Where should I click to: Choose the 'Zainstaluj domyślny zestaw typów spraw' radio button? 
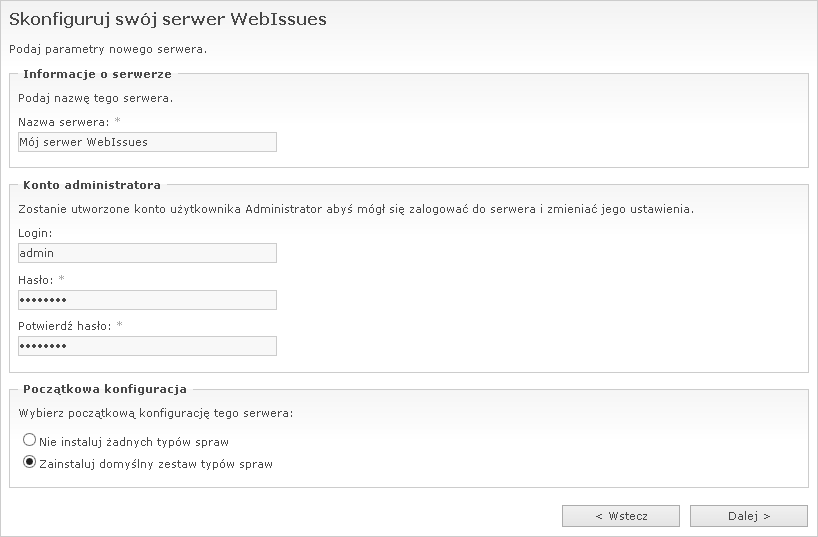point(29,463)
